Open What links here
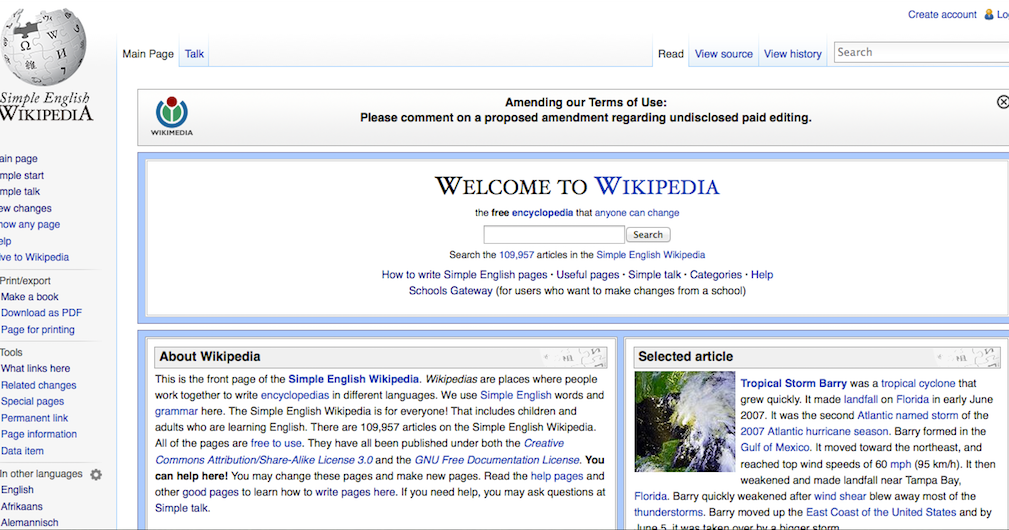Viewport: 1009px width, 530px height. tap(35, 369)
